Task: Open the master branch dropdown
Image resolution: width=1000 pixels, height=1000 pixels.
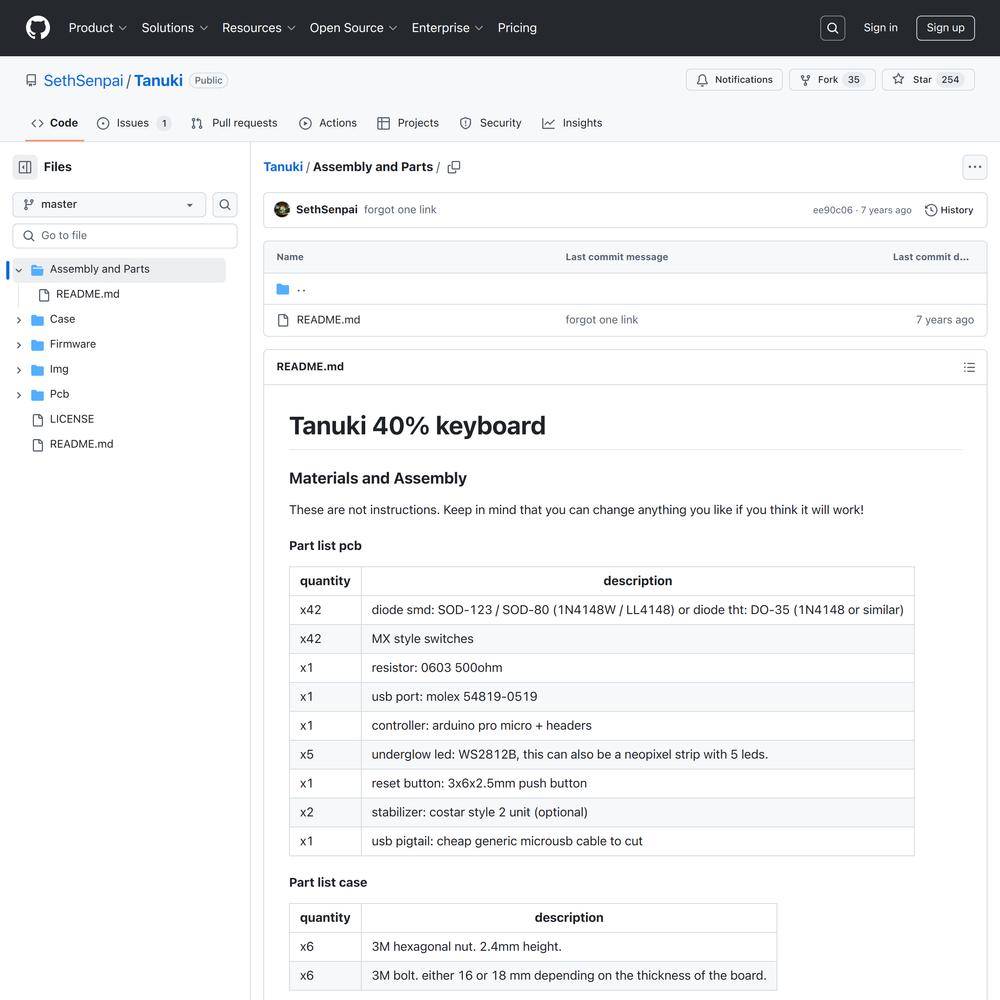Action: tap(109, 205)
